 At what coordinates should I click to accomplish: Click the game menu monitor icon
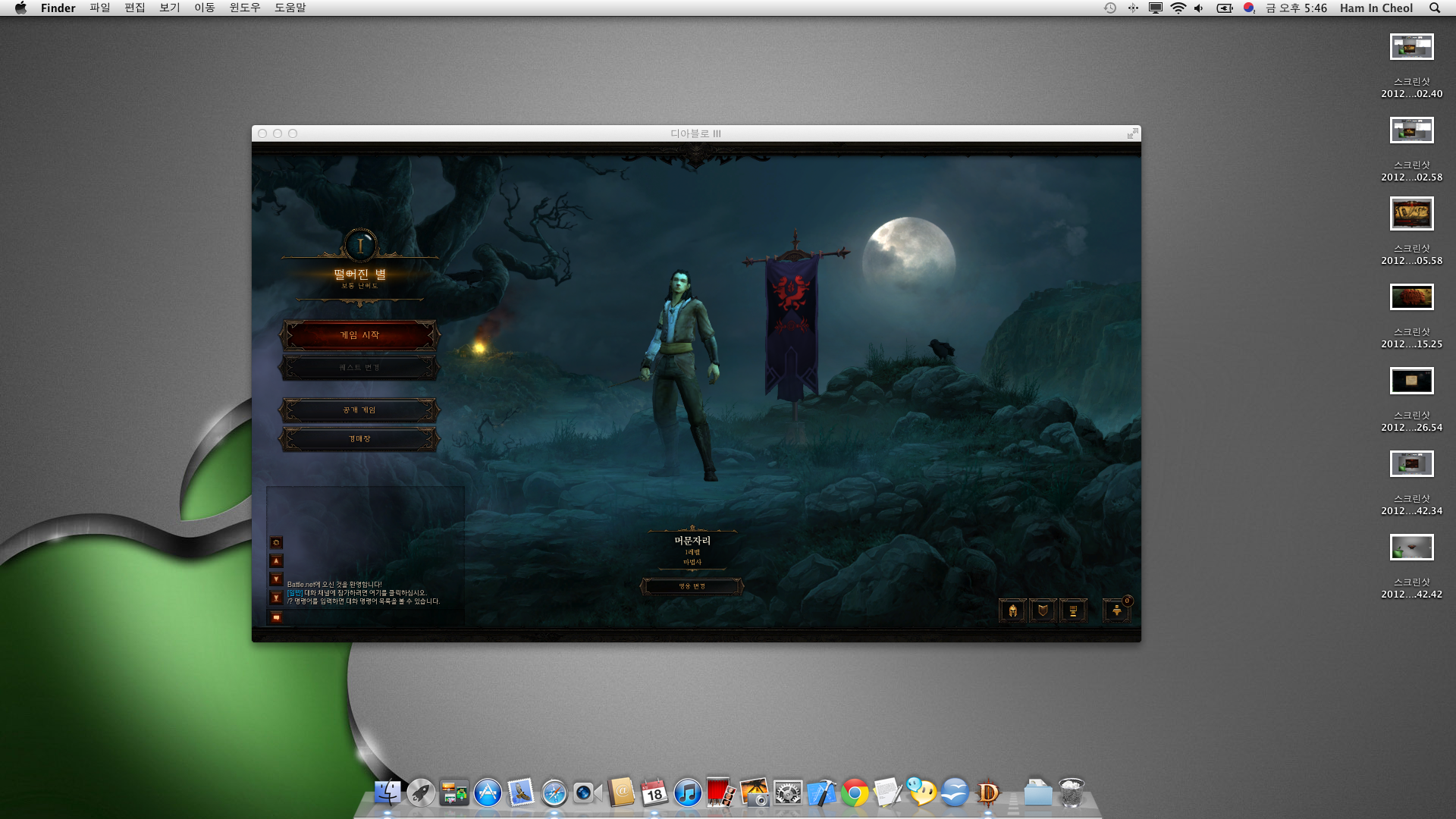pos(1073,610)
